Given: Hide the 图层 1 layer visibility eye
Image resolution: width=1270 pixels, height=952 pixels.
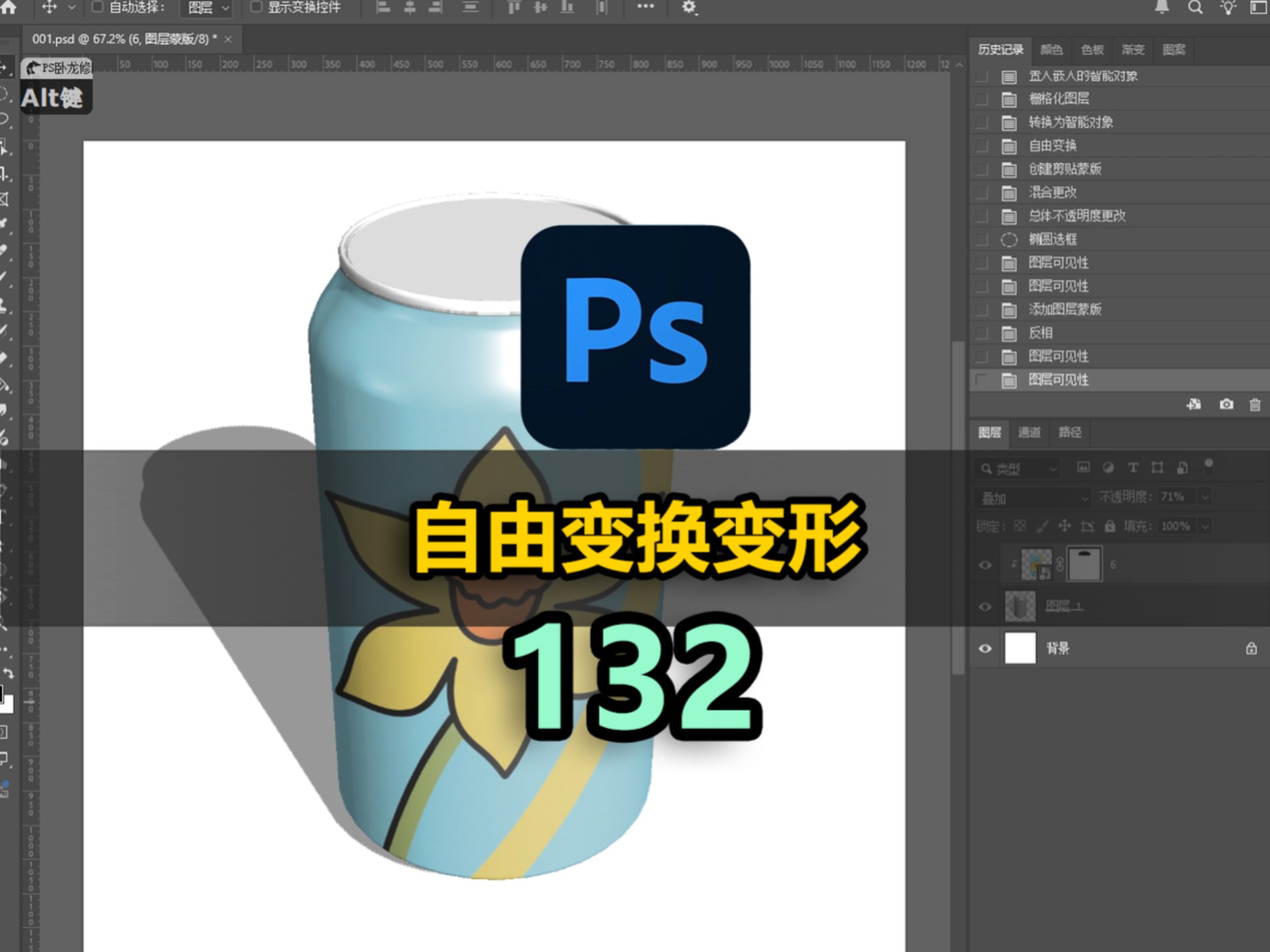Looking at the screenshot, I should (986, 605).
